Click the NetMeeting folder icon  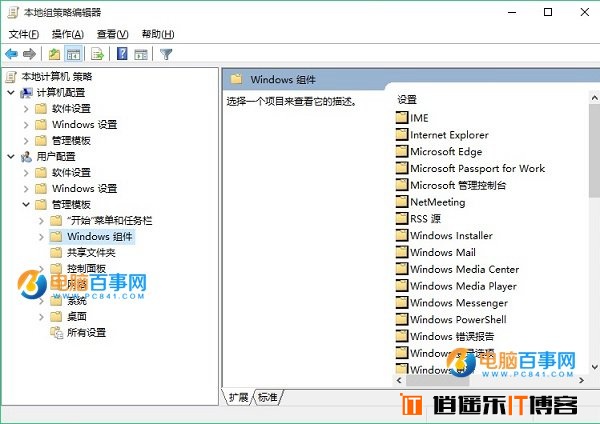pyautogui.click(x=401, y=201)
